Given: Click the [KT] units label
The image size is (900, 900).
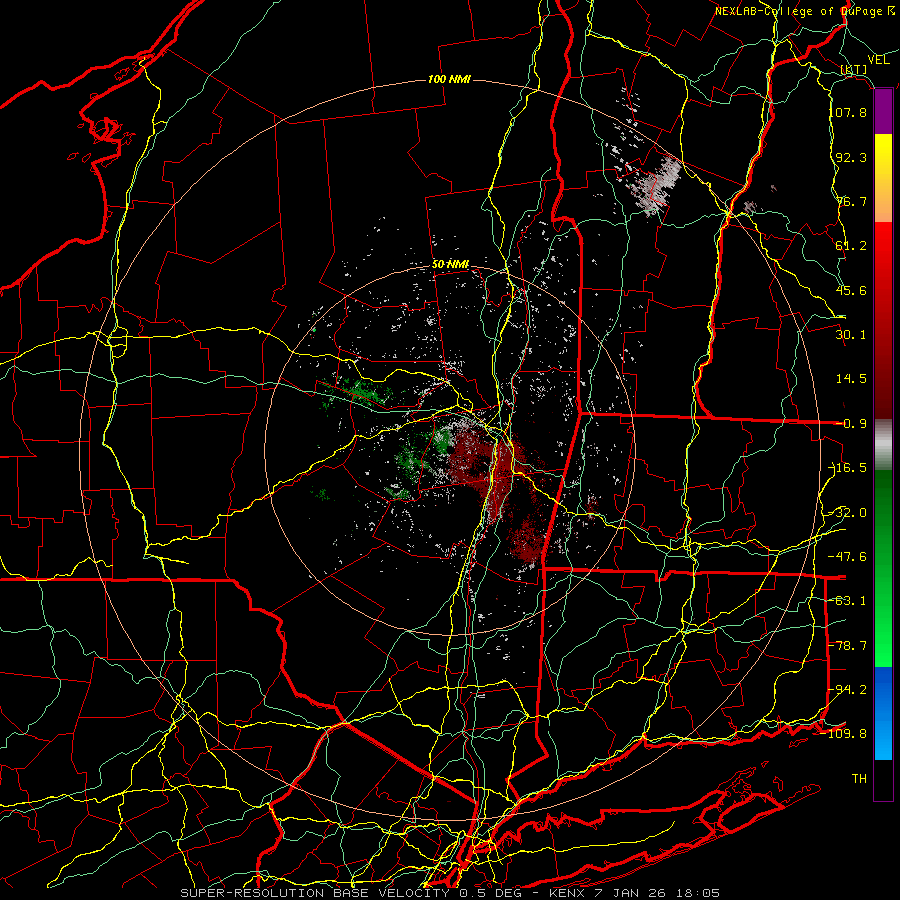Looking at the screenshot, I should tap(854, 69).
